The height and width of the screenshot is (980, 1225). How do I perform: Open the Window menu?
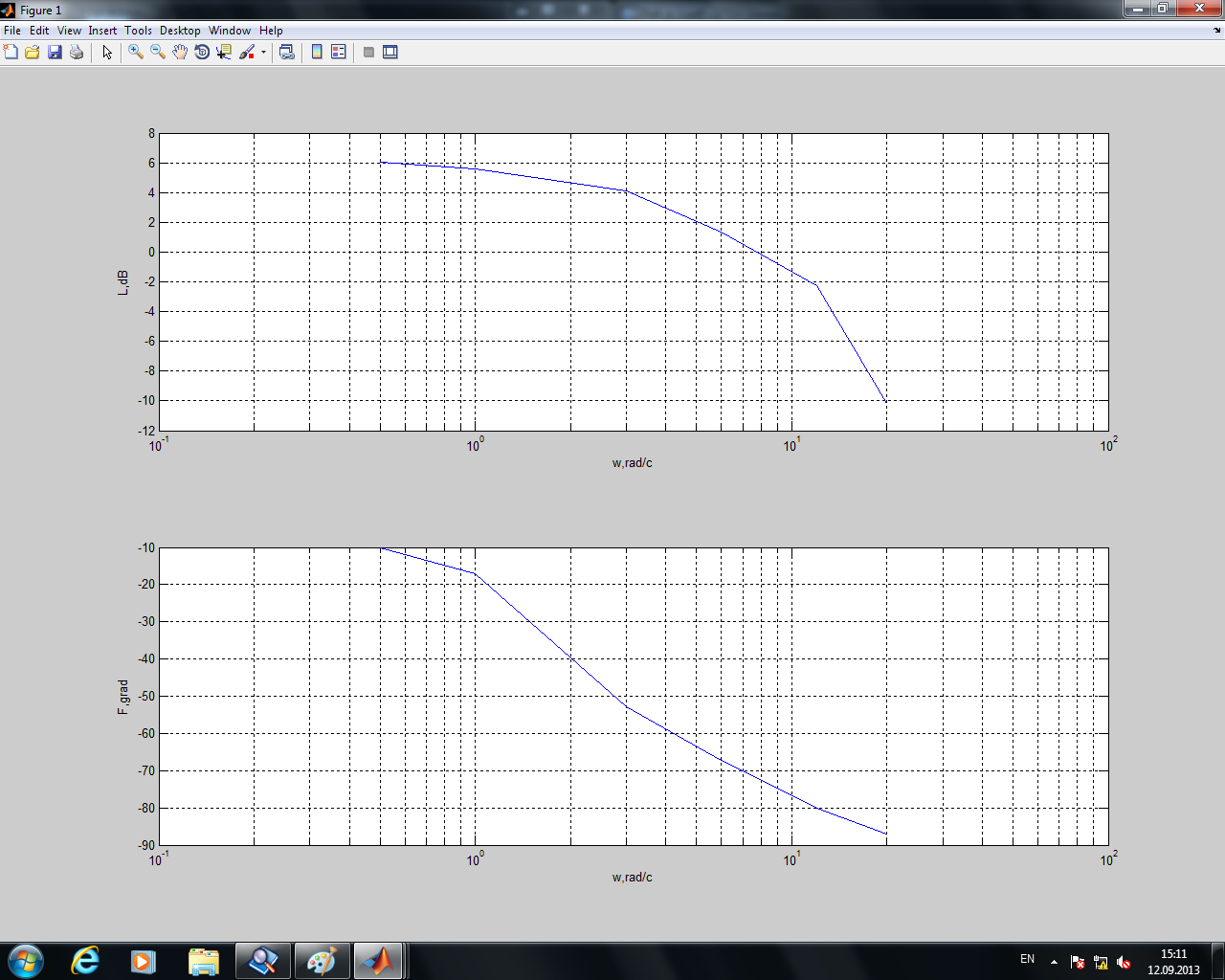(230, 31)
